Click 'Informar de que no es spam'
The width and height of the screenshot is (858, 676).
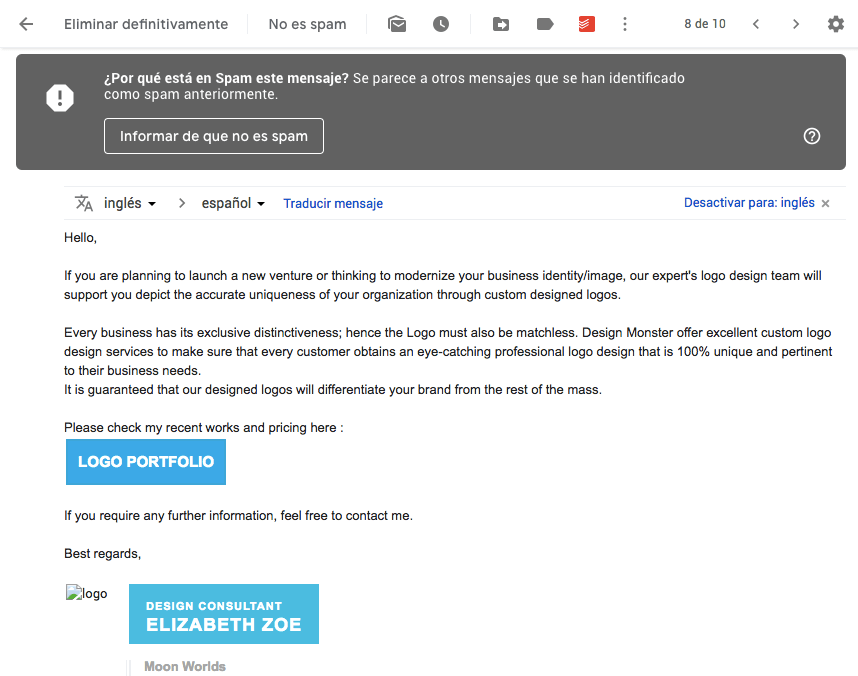pyautogui.click(x=213, y=135)
